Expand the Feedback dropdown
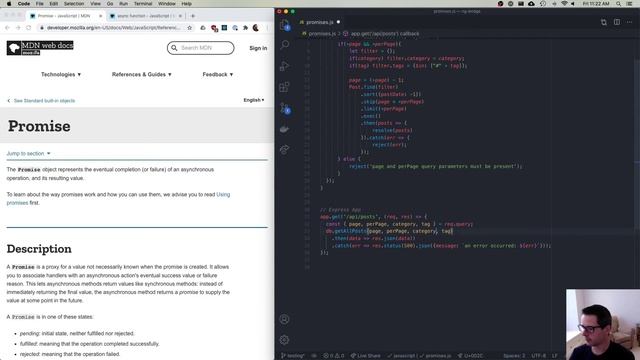640x360 pixels. 218,74
